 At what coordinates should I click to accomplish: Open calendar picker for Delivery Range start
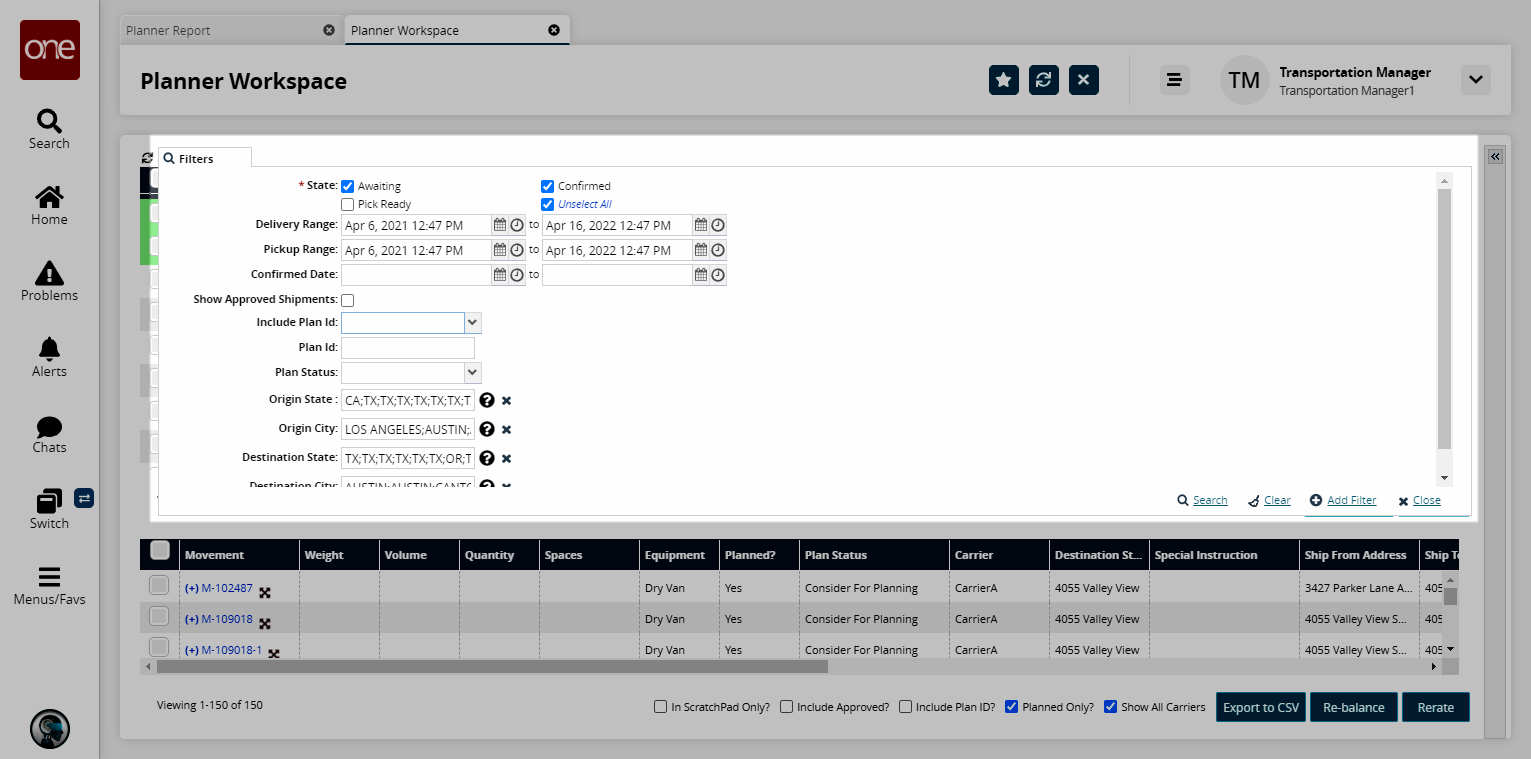(500, 225)
